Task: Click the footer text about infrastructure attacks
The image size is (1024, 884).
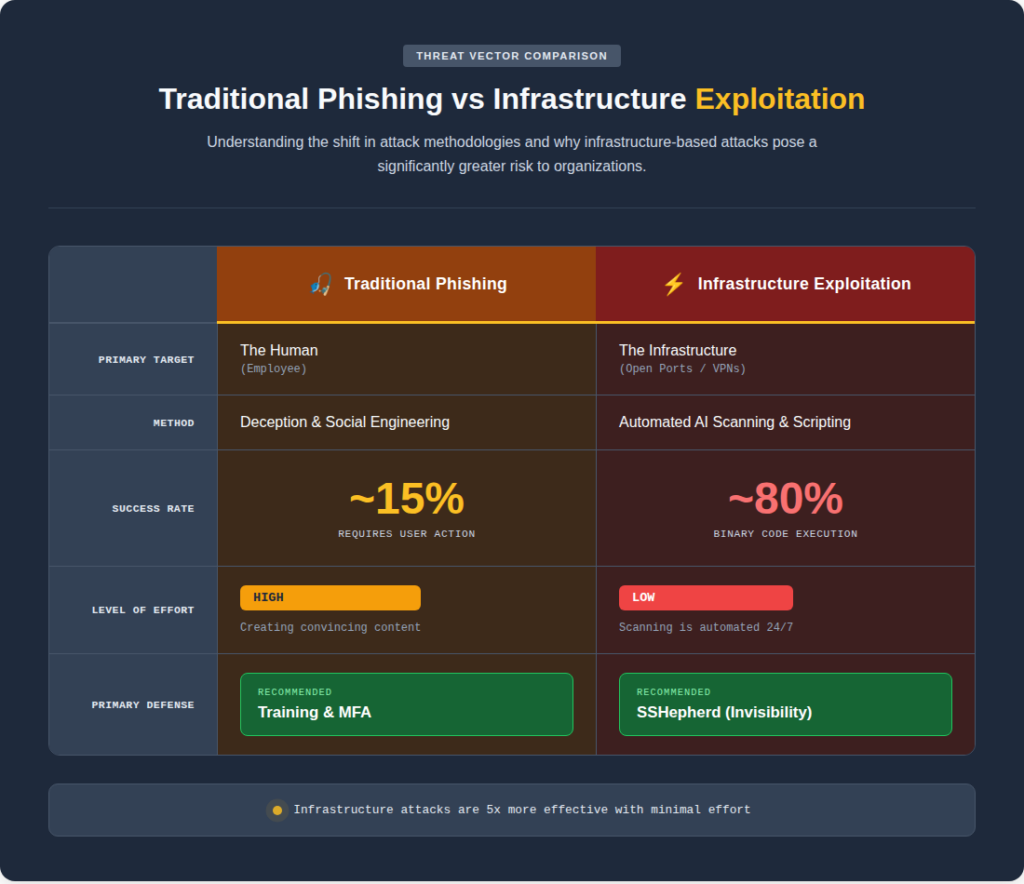Action: tap(521, 810)
